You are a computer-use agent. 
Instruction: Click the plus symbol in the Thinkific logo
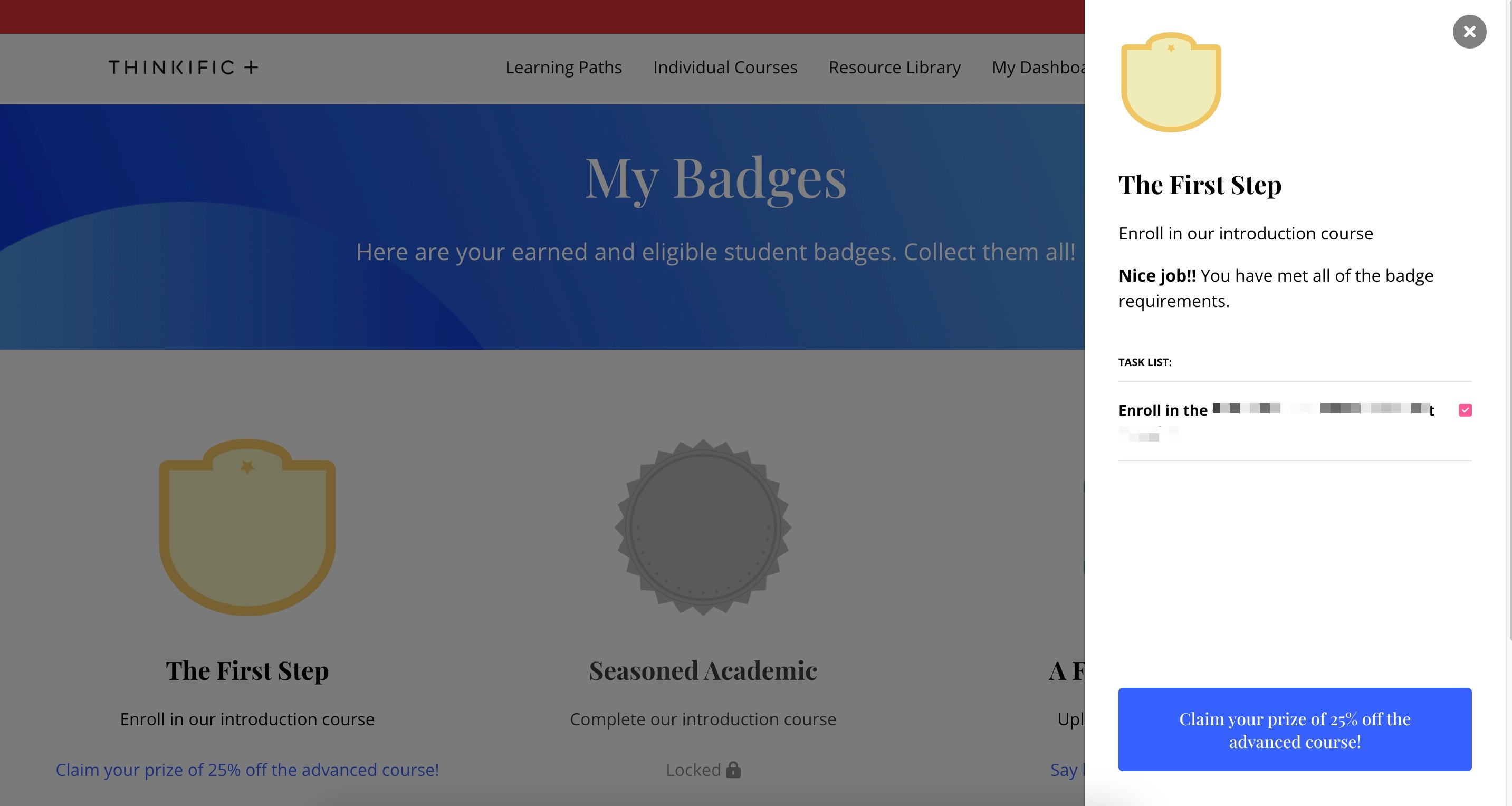tap(252, 67)
